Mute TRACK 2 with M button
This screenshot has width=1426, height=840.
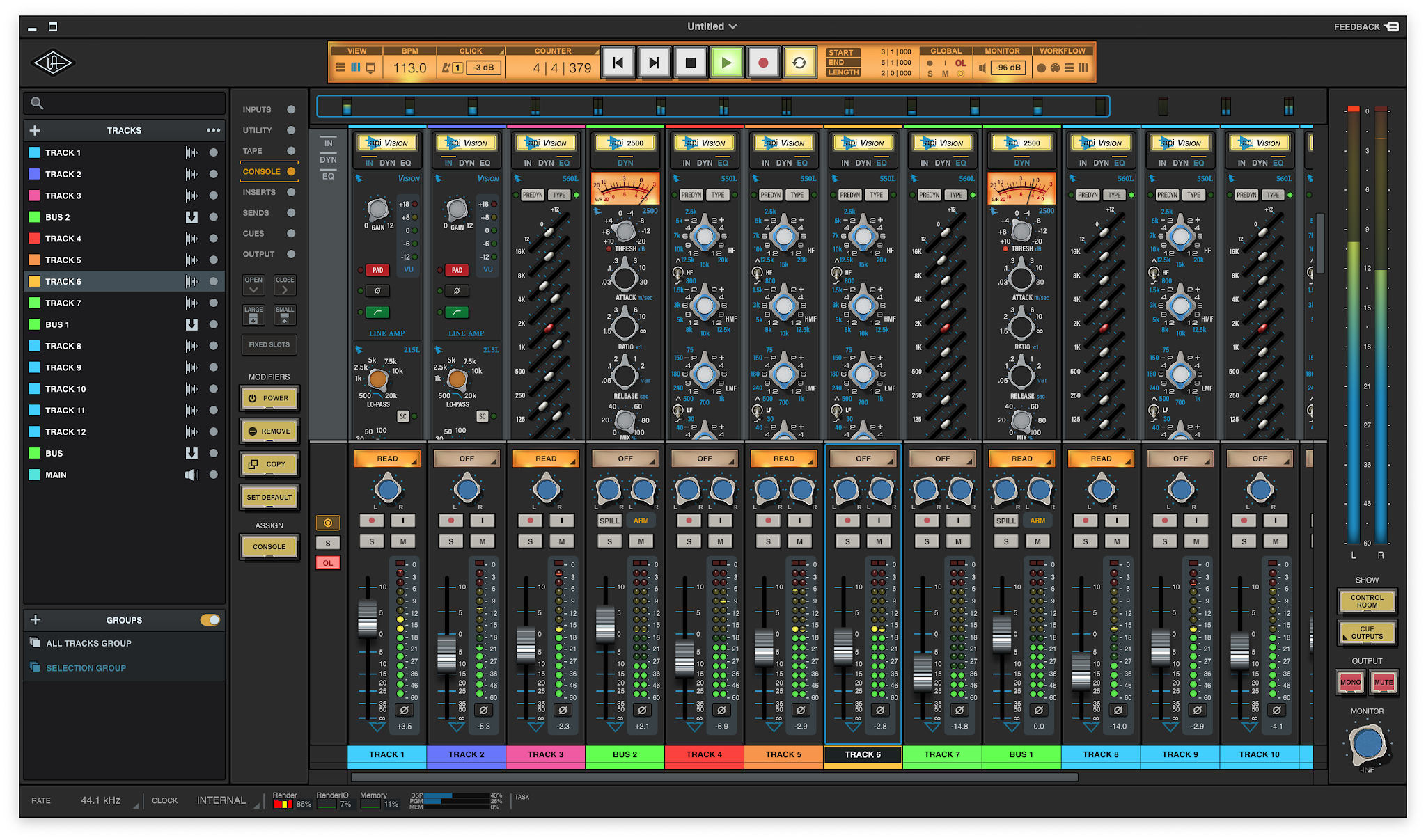point(483,541)
